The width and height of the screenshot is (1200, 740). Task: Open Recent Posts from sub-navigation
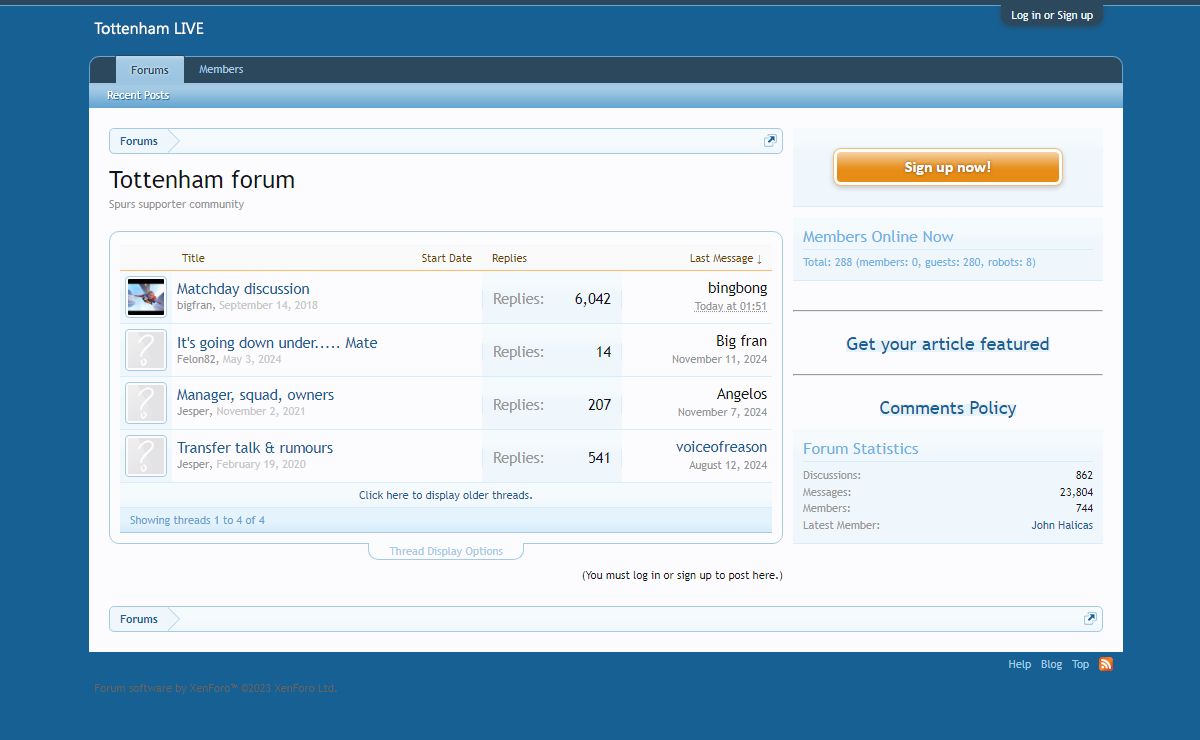[138, 95]
